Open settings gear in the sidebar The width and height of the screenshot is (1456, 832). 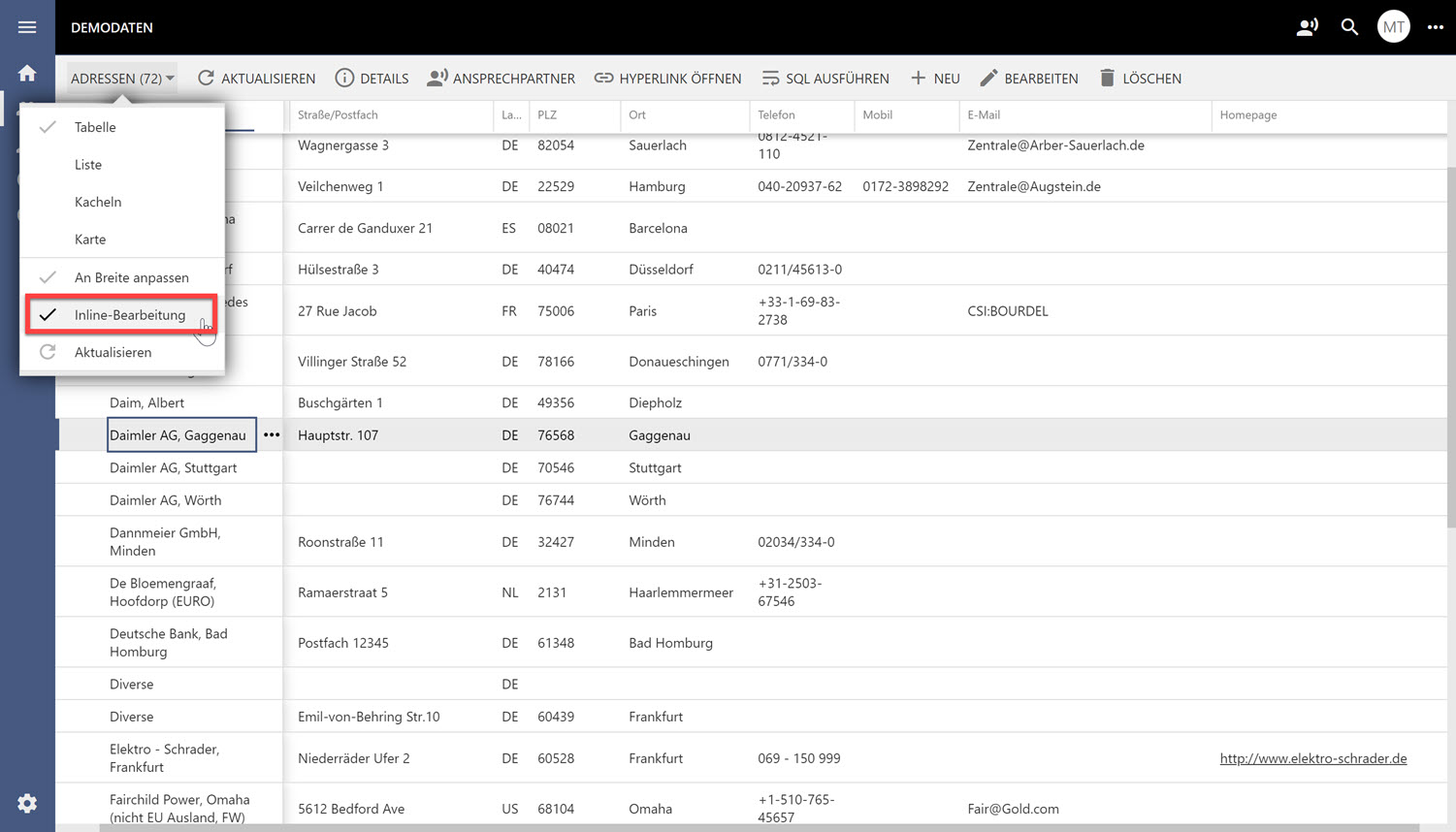[x=27, y=803]
